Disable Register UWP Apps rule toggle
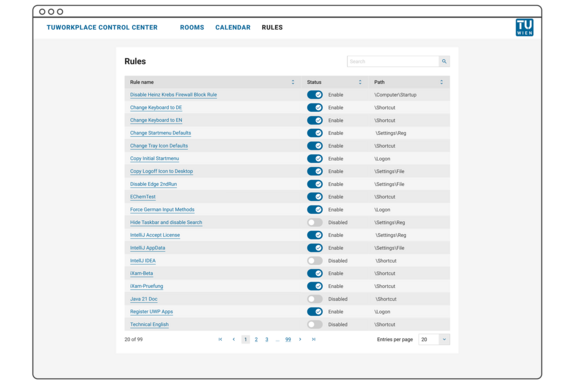This screenshot has height=384, width=575. (x=315, y=311)
